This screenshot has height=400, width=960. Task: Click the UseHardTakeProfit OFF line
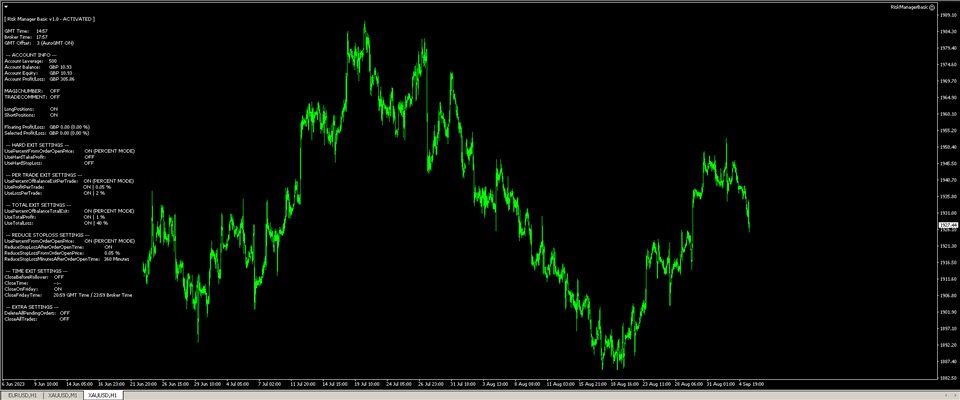[49, 157]
